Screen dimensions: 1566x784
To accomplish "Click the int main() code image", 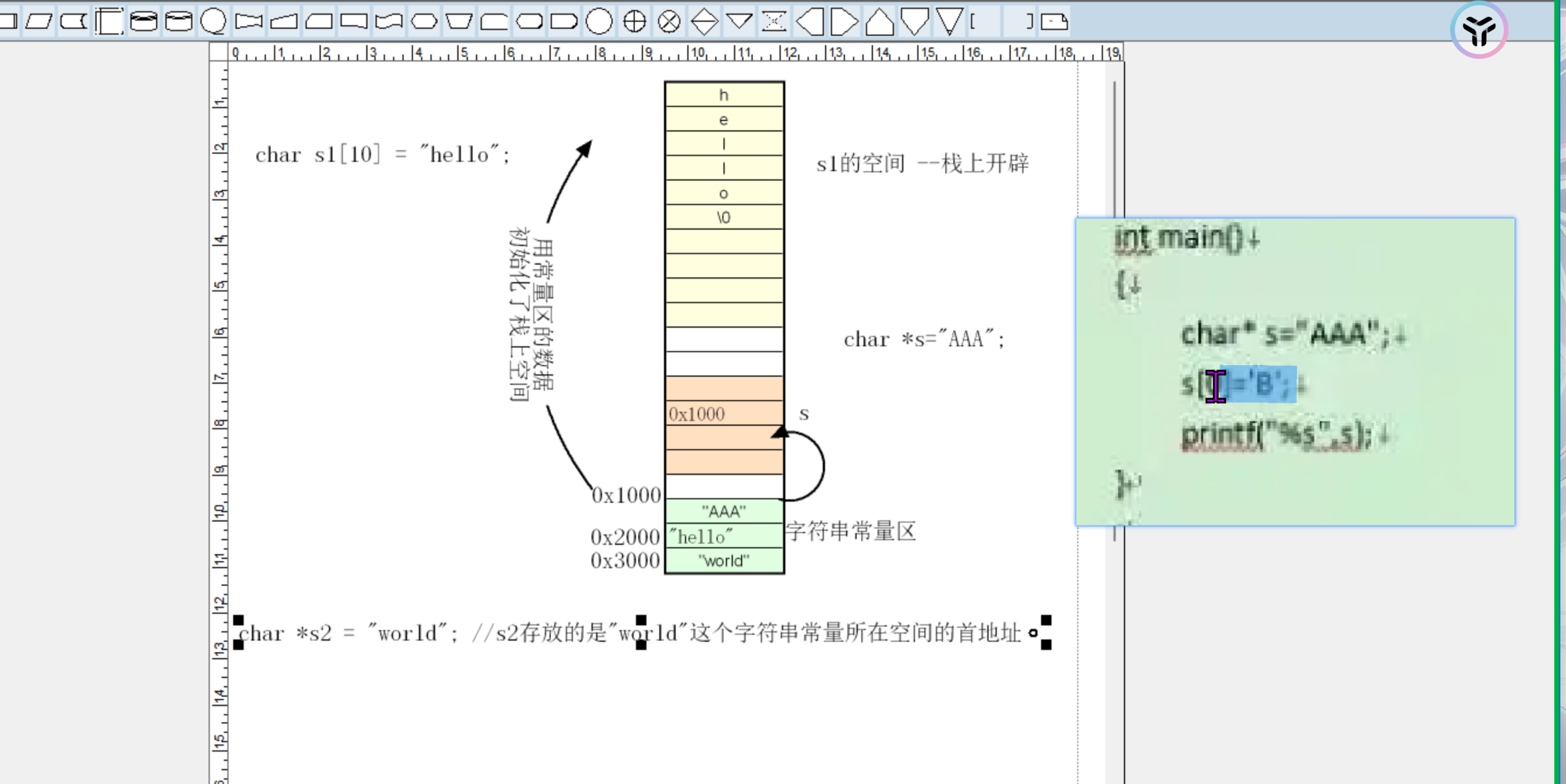I will coord(1295,372).
